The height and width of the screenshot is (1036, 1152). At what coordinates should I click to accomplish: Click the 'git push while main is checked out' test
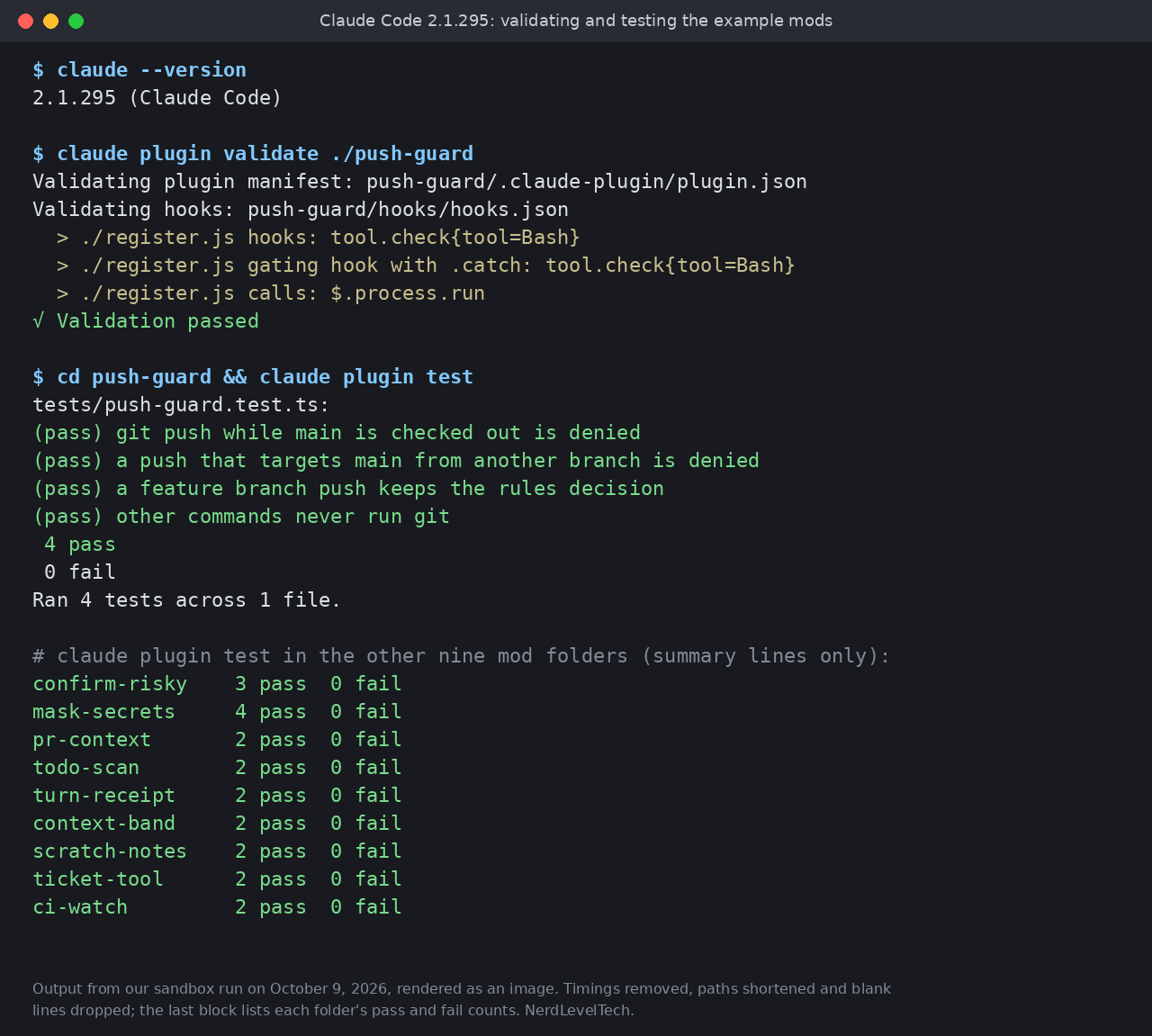coord(337,433)
